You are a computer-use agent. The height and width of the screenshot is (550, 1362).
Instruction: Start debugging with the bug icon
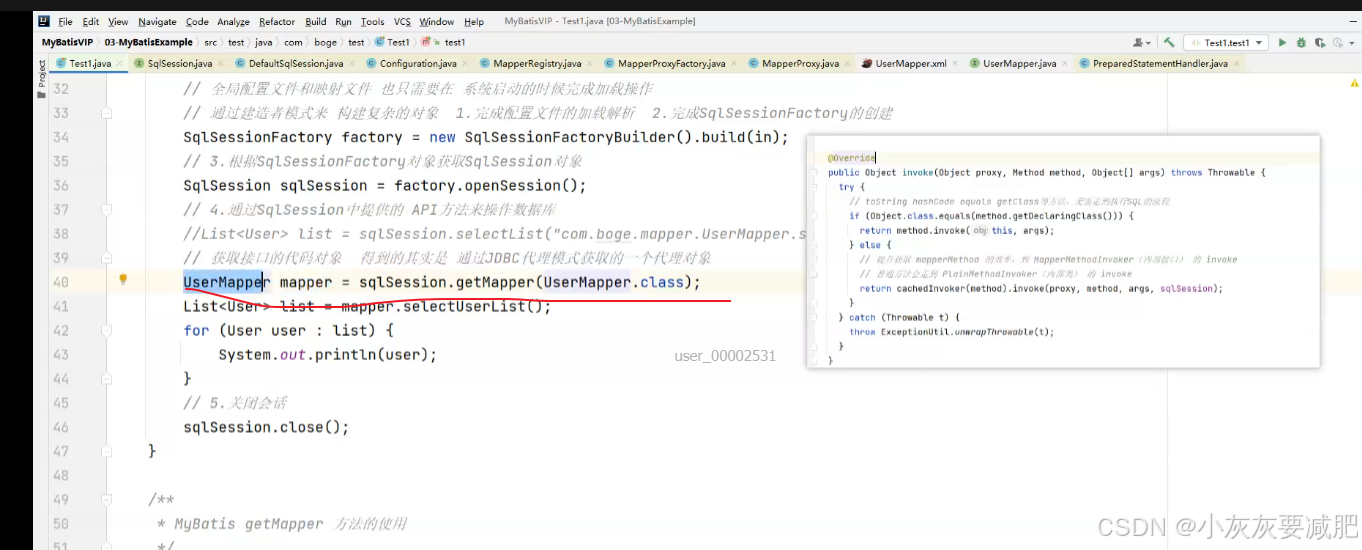click(x=1301, y=43)
